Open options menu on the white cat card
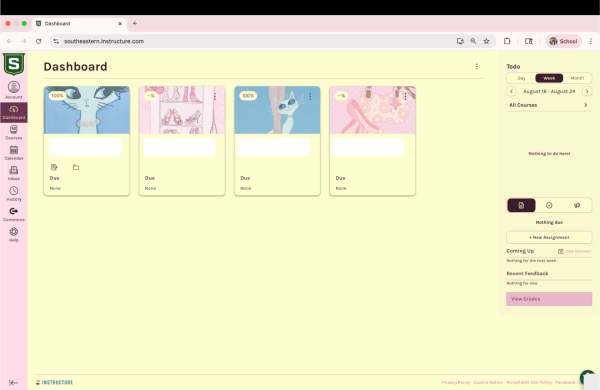The width and height of the screenshot is (600, 390). coord(310,96)
